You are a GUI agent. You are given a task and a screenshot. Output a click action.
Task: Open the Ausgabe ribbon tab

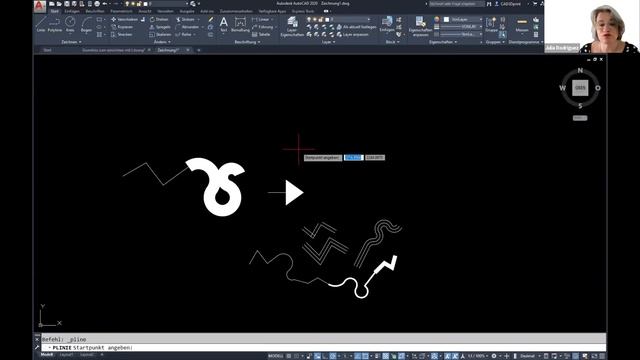(187, 11)
